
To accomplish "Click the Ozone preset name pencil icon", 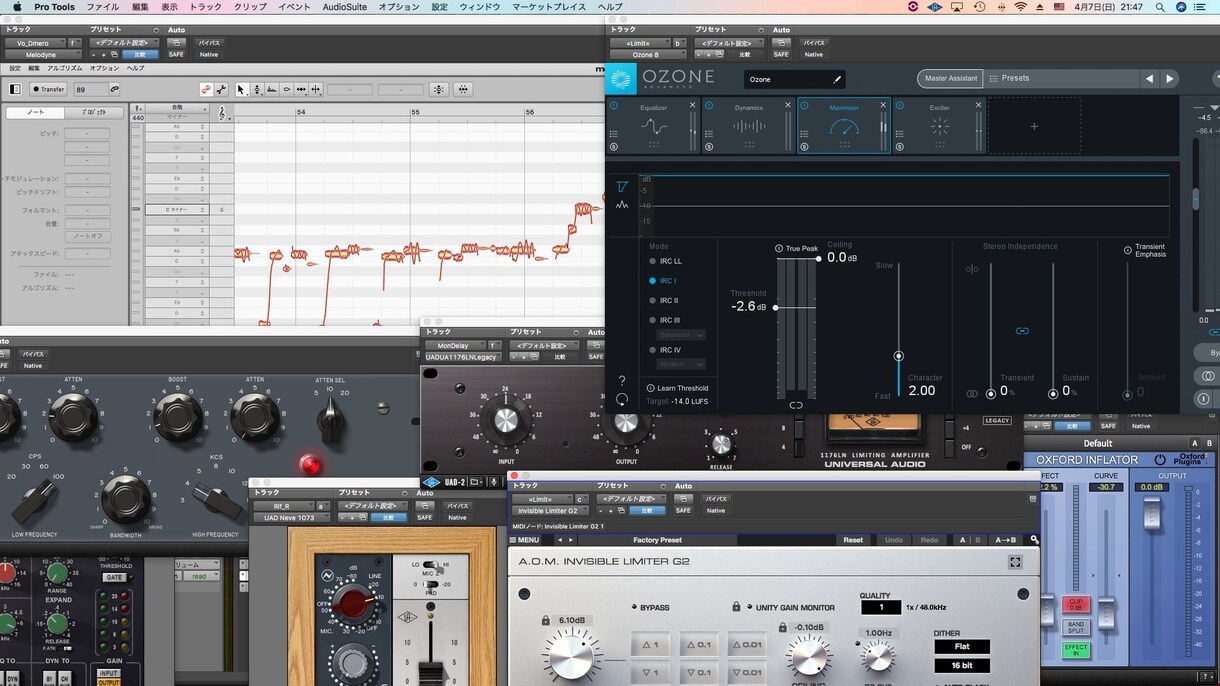I will click(838, 79).
